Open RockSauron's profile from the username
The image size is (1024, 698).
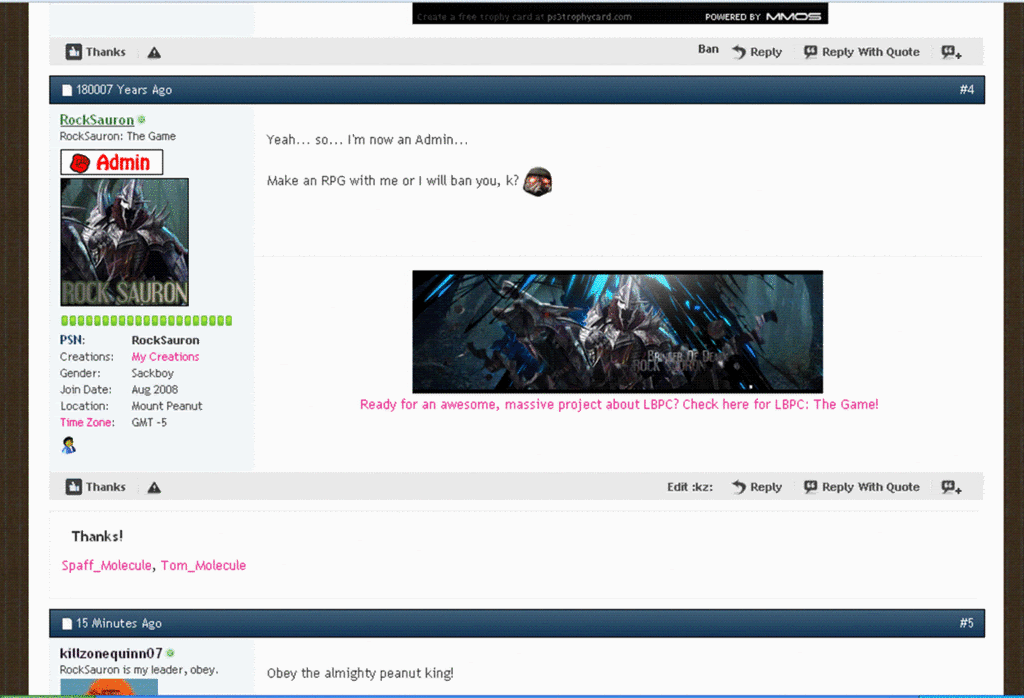[x=96, y=120]
